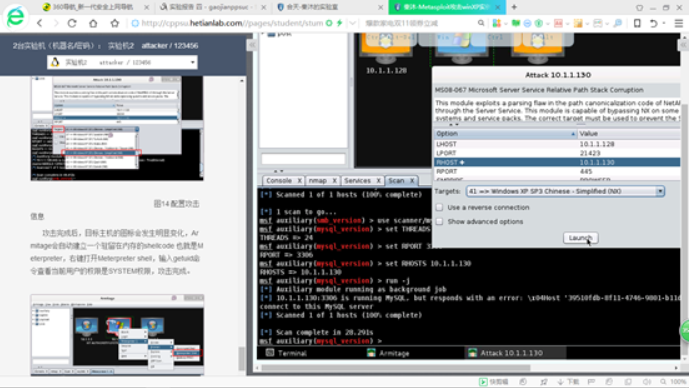Enable Use a reverse connection checkbox
This screenshot has height=388, width=693.
(439, 207)
